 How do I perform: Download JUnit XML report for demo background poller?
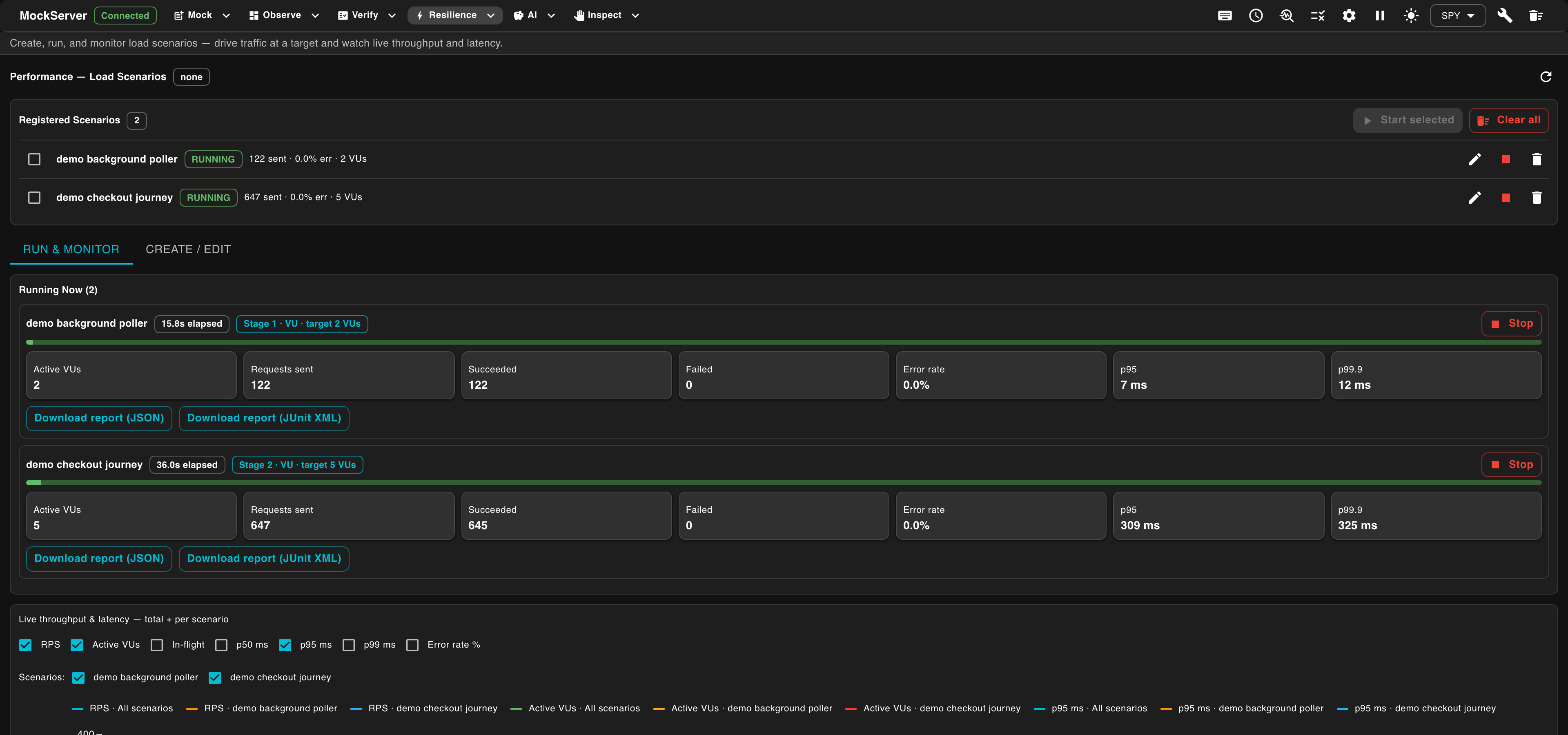[x=263, y=419]
